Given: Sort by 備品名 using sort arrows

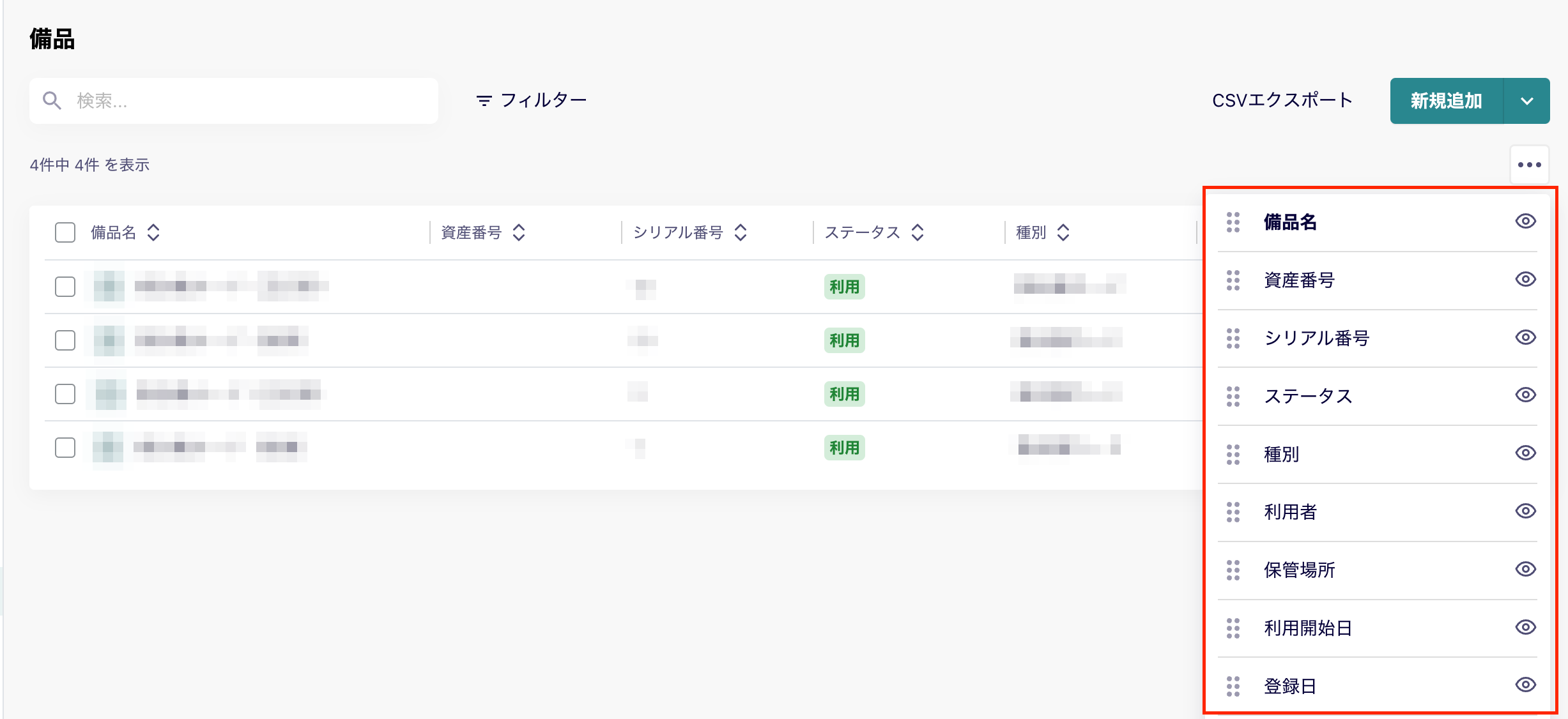Looking at the screenshot, I should 153,232.
